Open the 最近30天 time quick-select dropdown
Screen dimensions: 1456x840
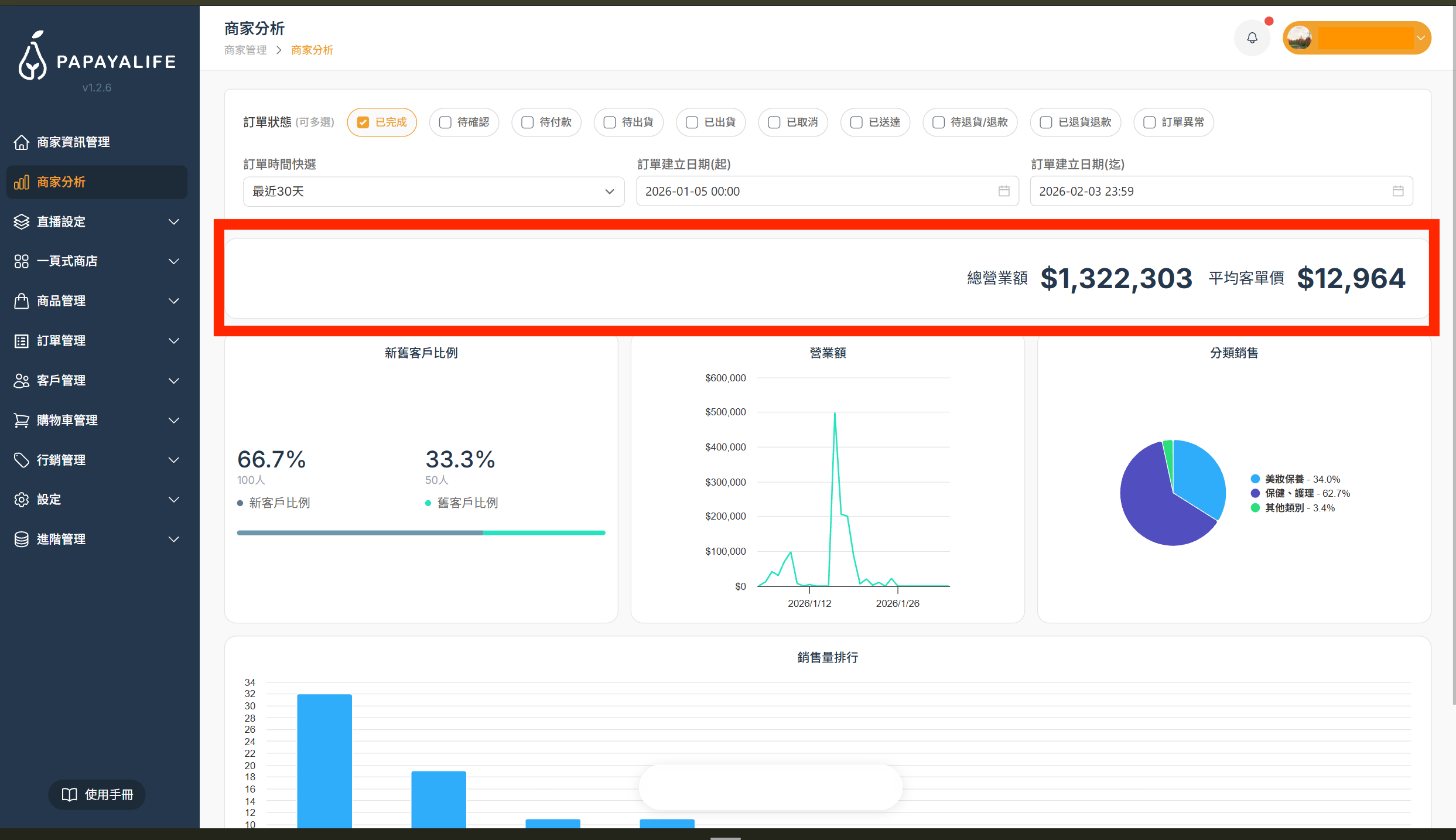coord(433,192)
